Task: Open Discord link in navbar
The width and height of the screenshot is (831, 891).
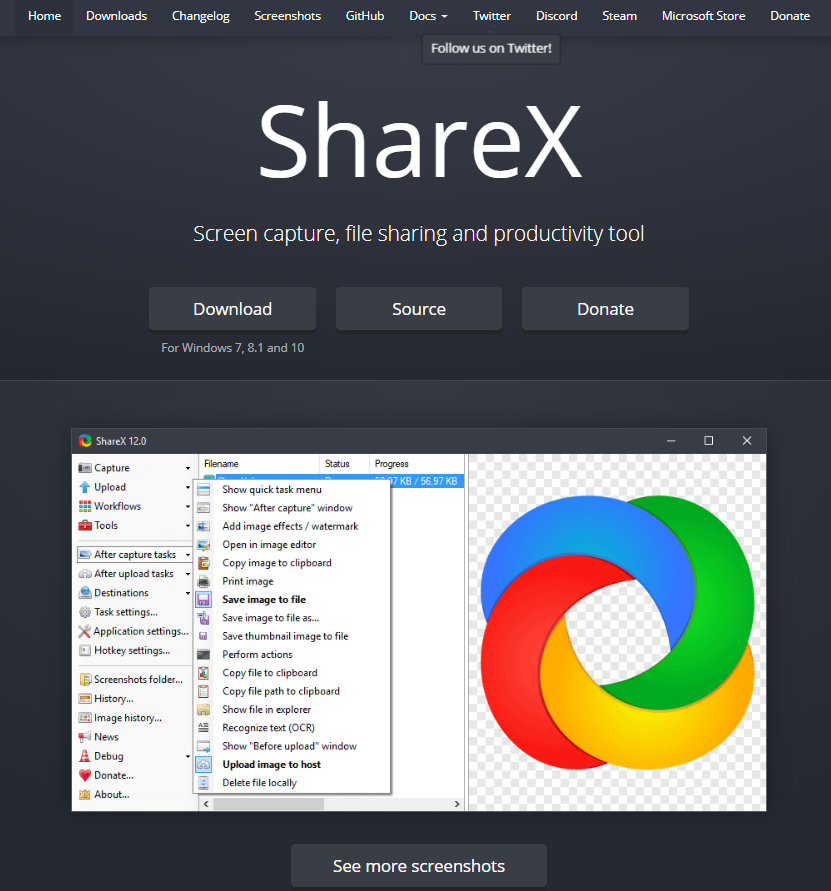Action: click(556, 16)
